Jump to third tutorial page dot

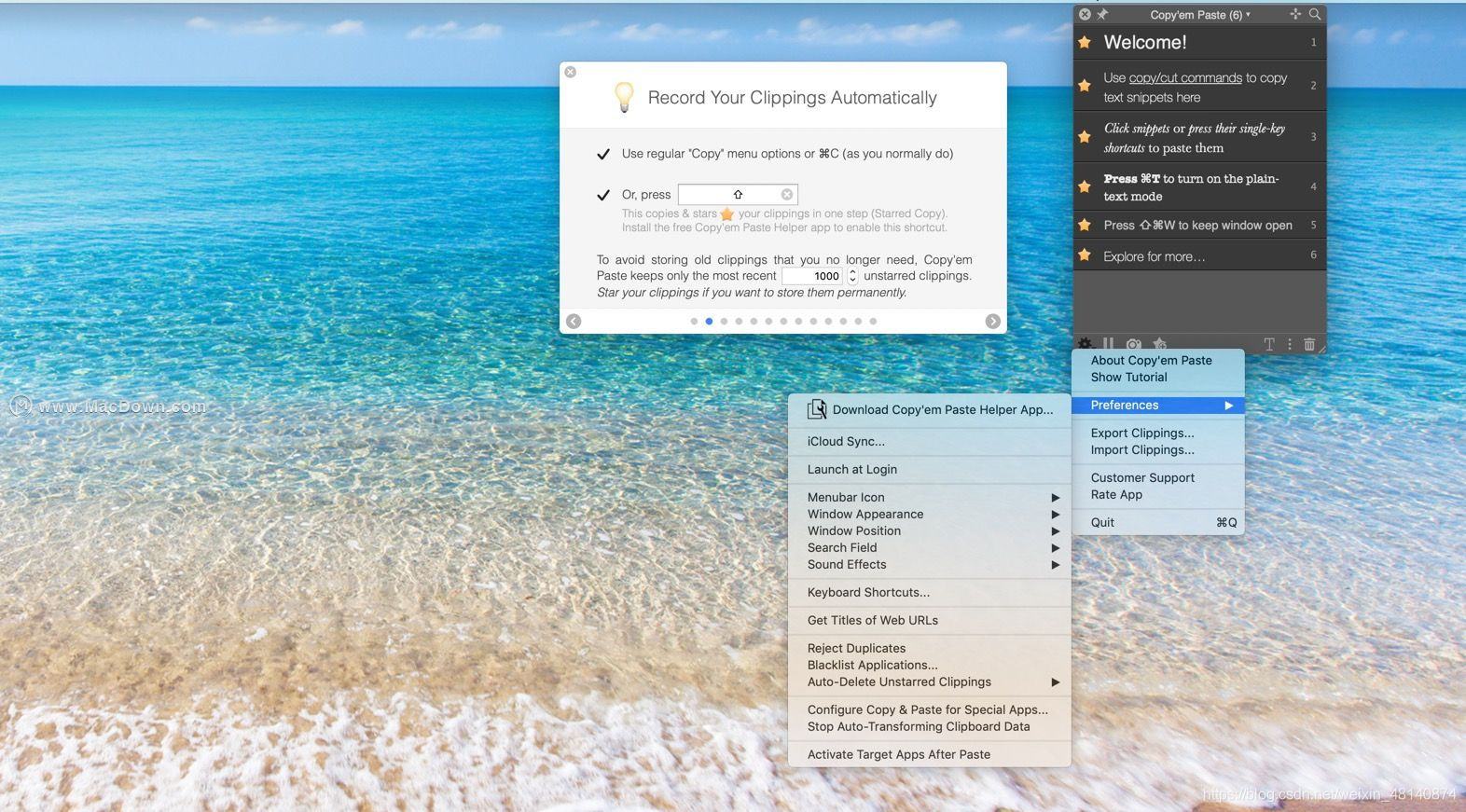[x=724, y=321]
